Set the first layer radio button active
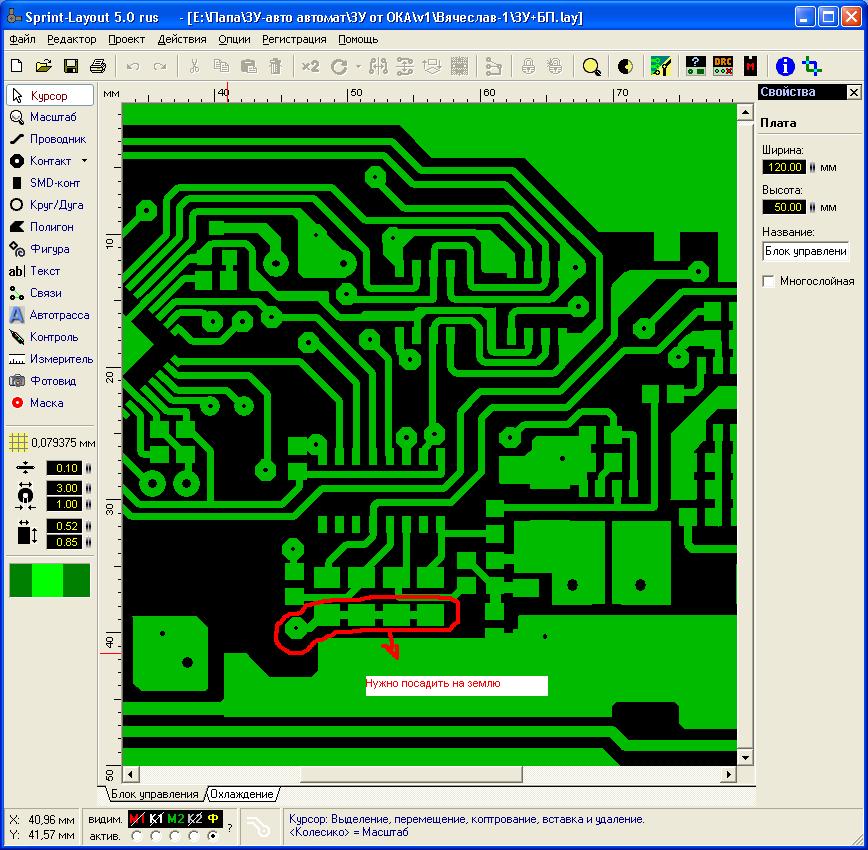The height and width of the screenshot is (850, 868). 137,835
